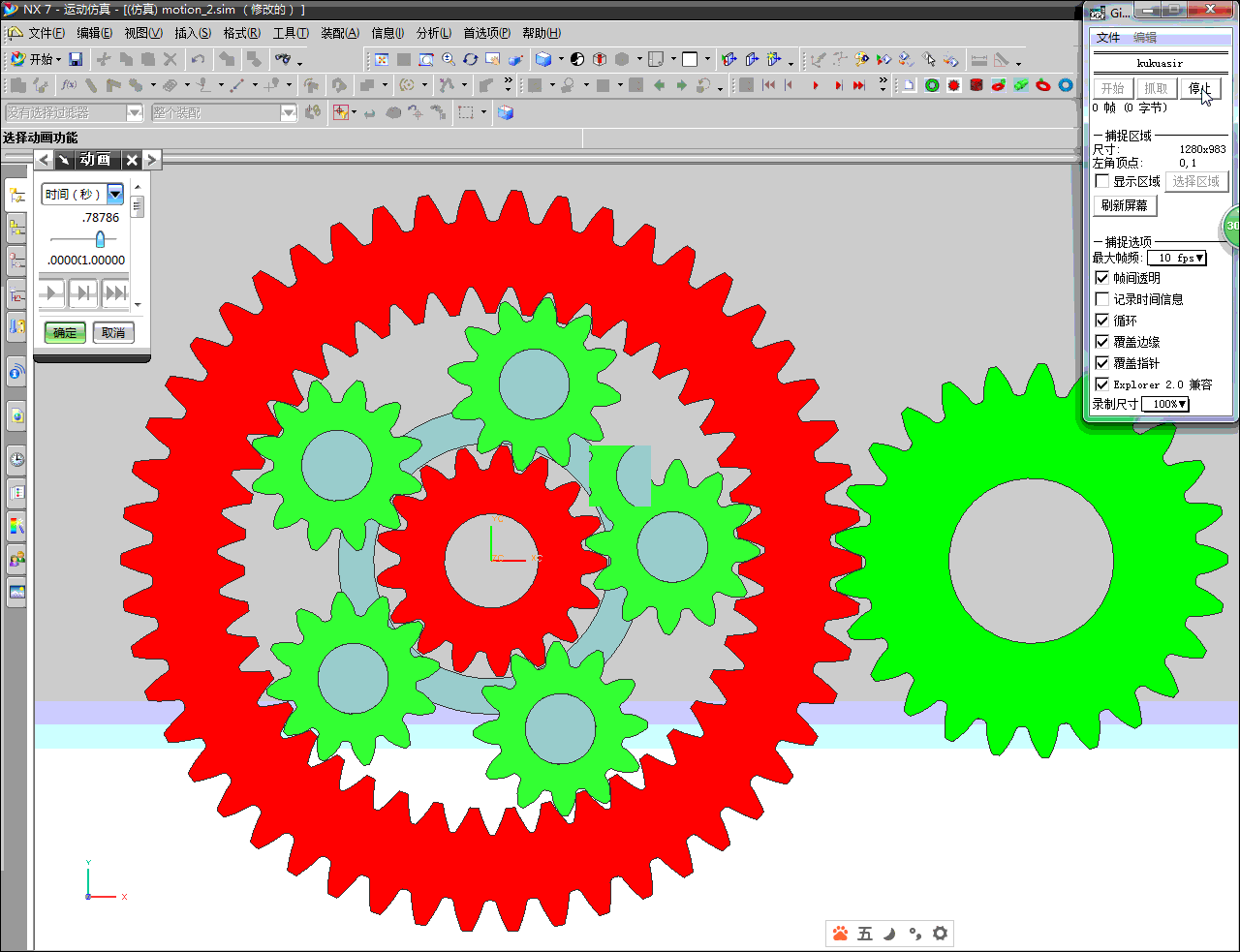Toggle 覆盖边缘 checkbox

pyautogui.click(x=1101, y=342)
